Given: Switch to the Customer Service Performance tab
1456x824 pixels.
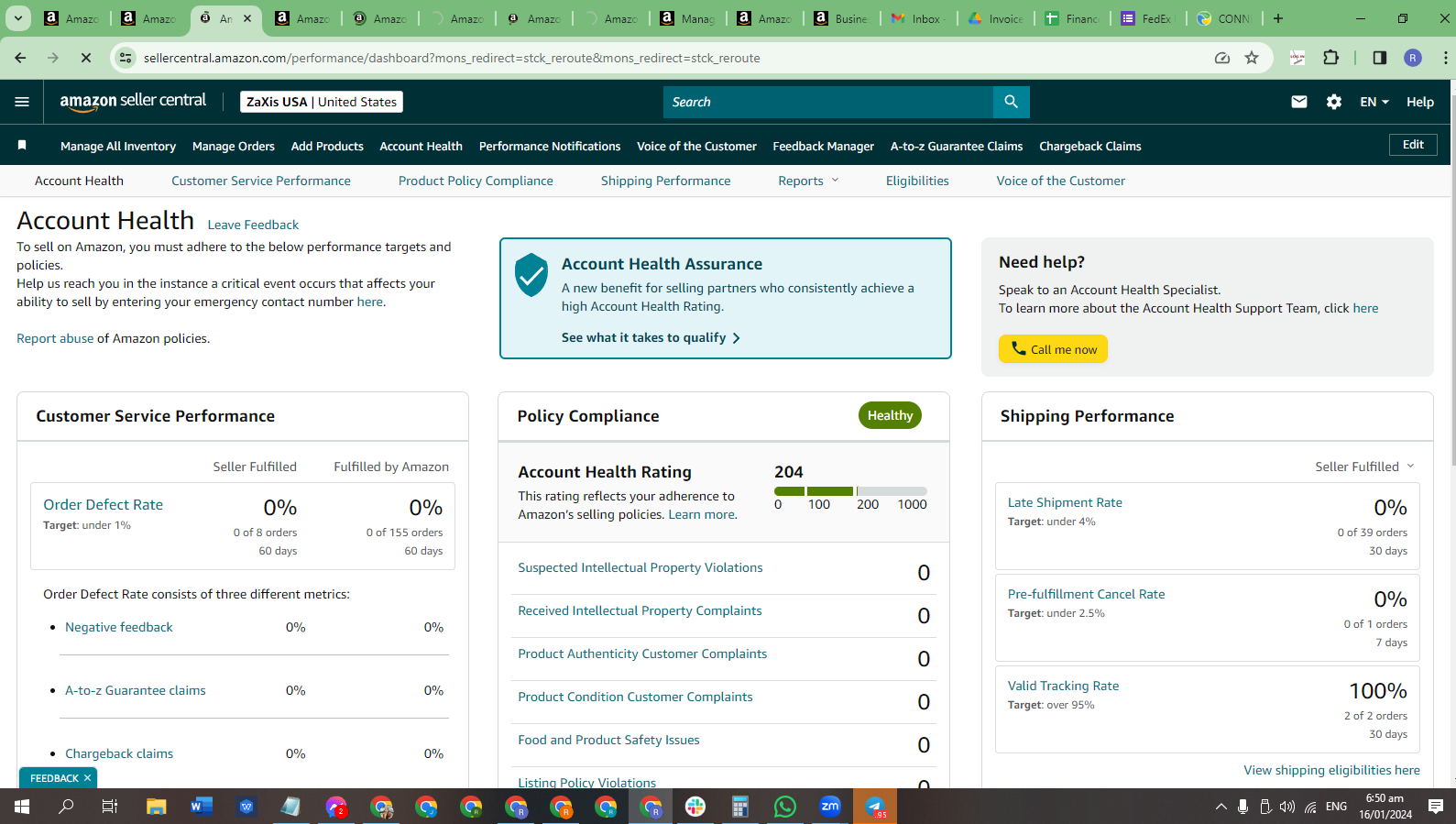Looking at the screenshot, I should [x=261, y=181].
